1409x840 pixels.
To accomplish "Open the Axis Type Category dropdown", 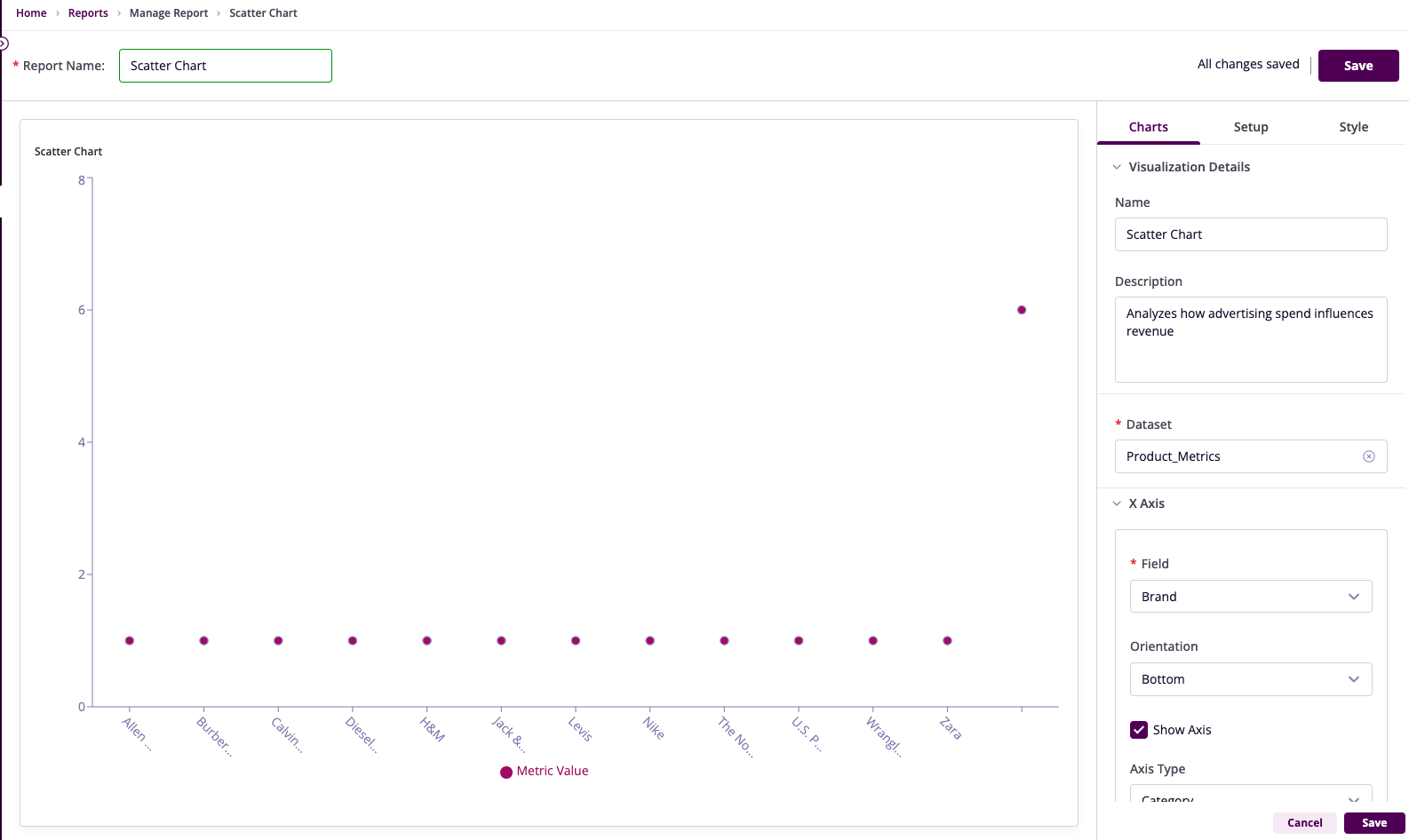I will (1251, 794).
